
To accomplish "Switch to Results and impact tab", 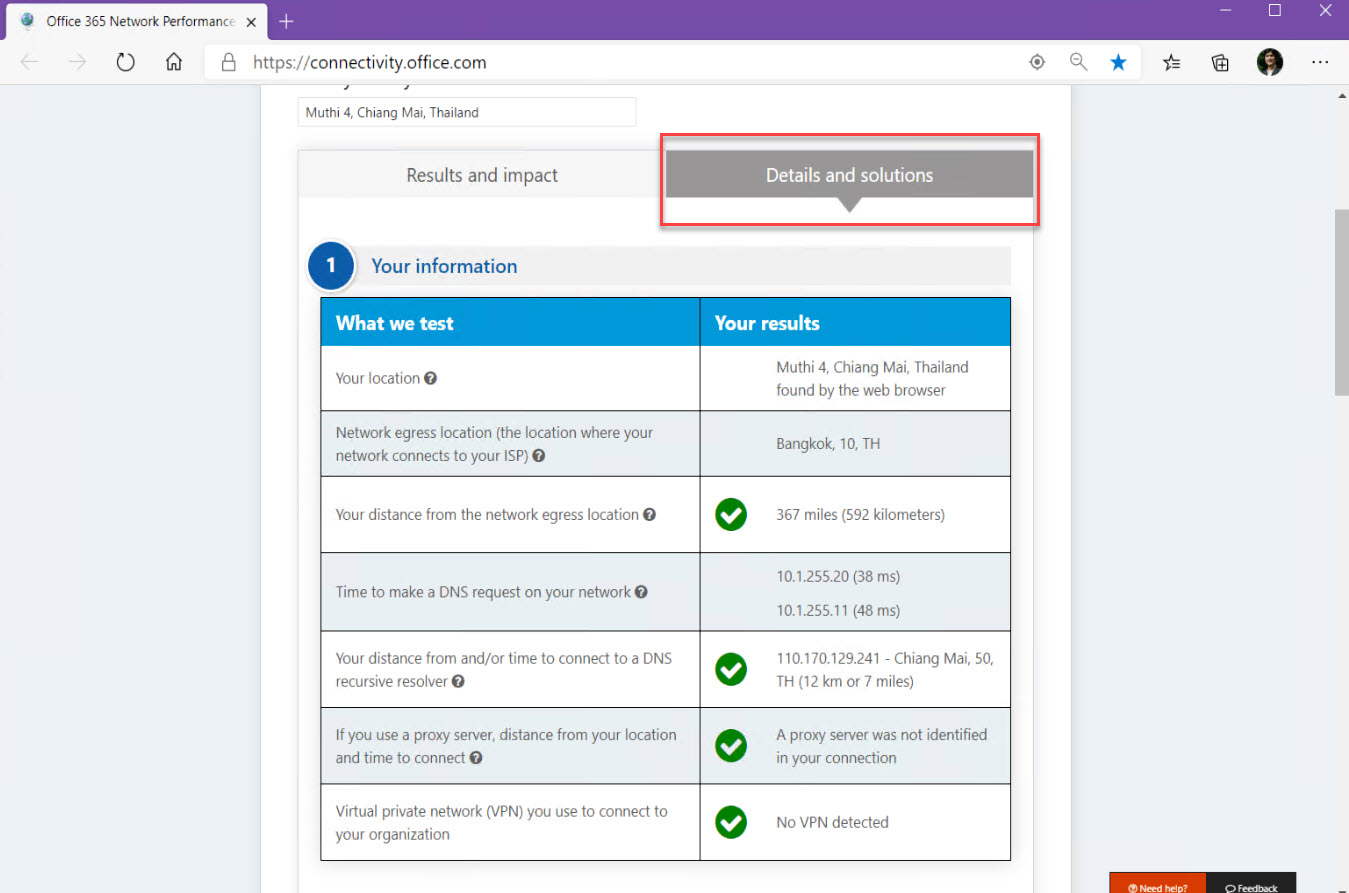I will [482, 175].
